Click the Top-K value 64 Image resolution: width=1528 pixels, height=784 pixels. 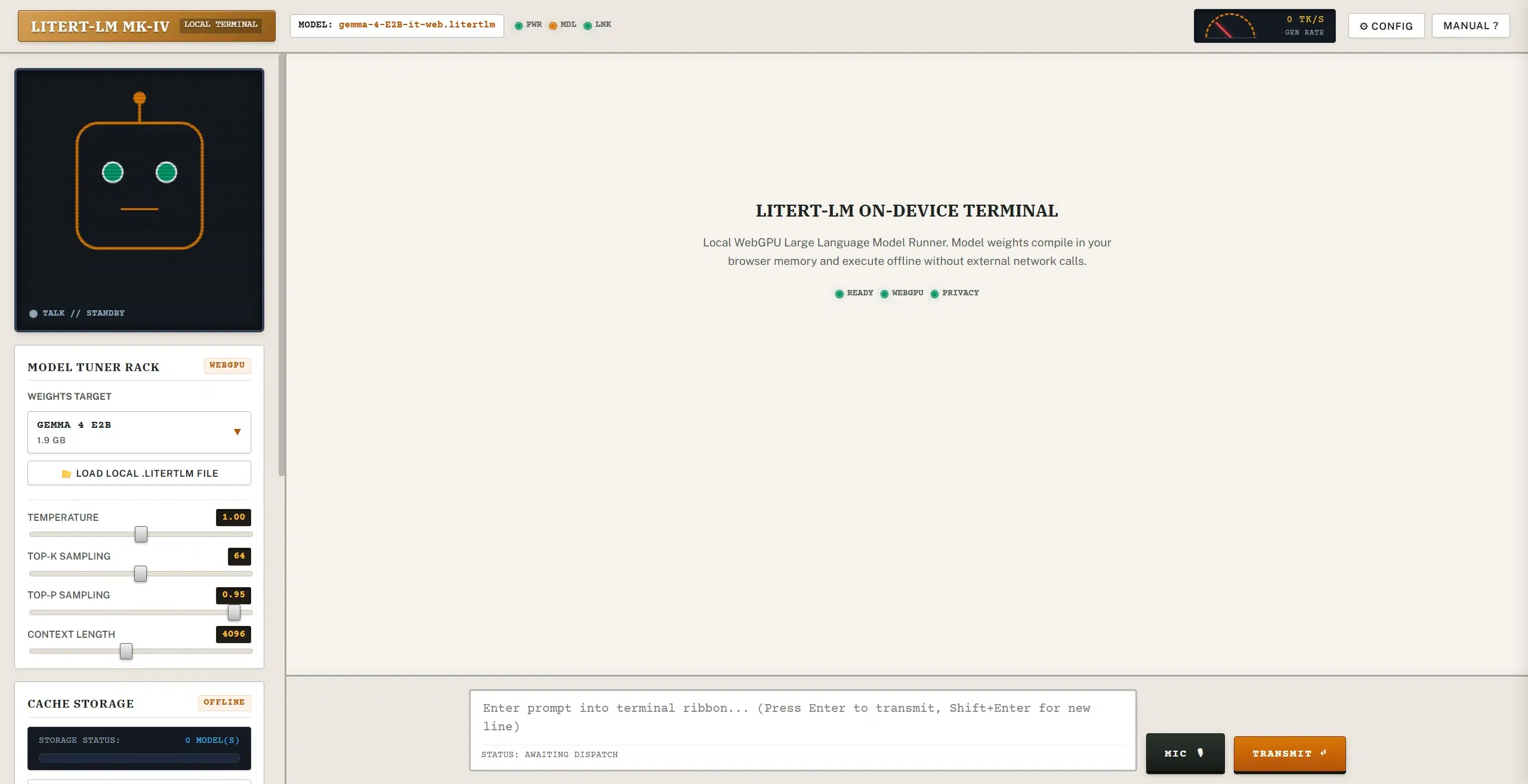[239, 556]
